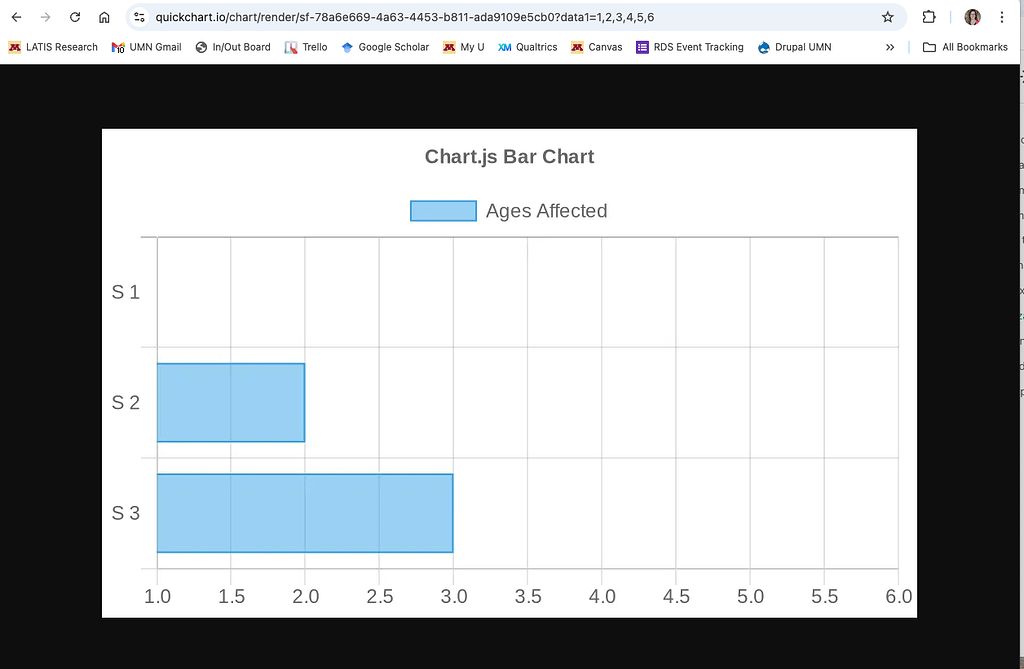
Task: Open the three-dot browser menu
Action: 1002,17
